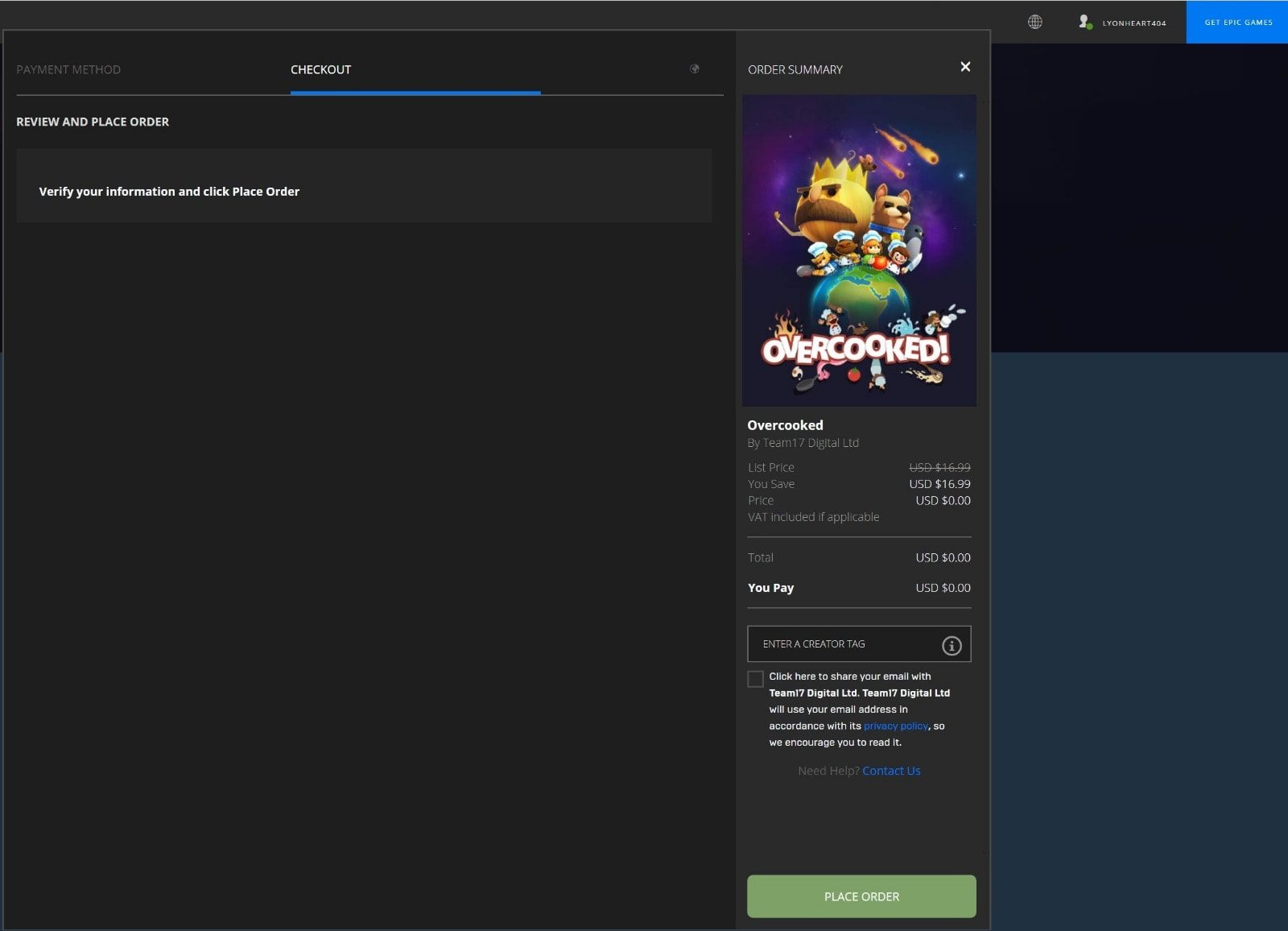Click the creator tag info icon
The image size is (1288, 931).
point(952,645)
